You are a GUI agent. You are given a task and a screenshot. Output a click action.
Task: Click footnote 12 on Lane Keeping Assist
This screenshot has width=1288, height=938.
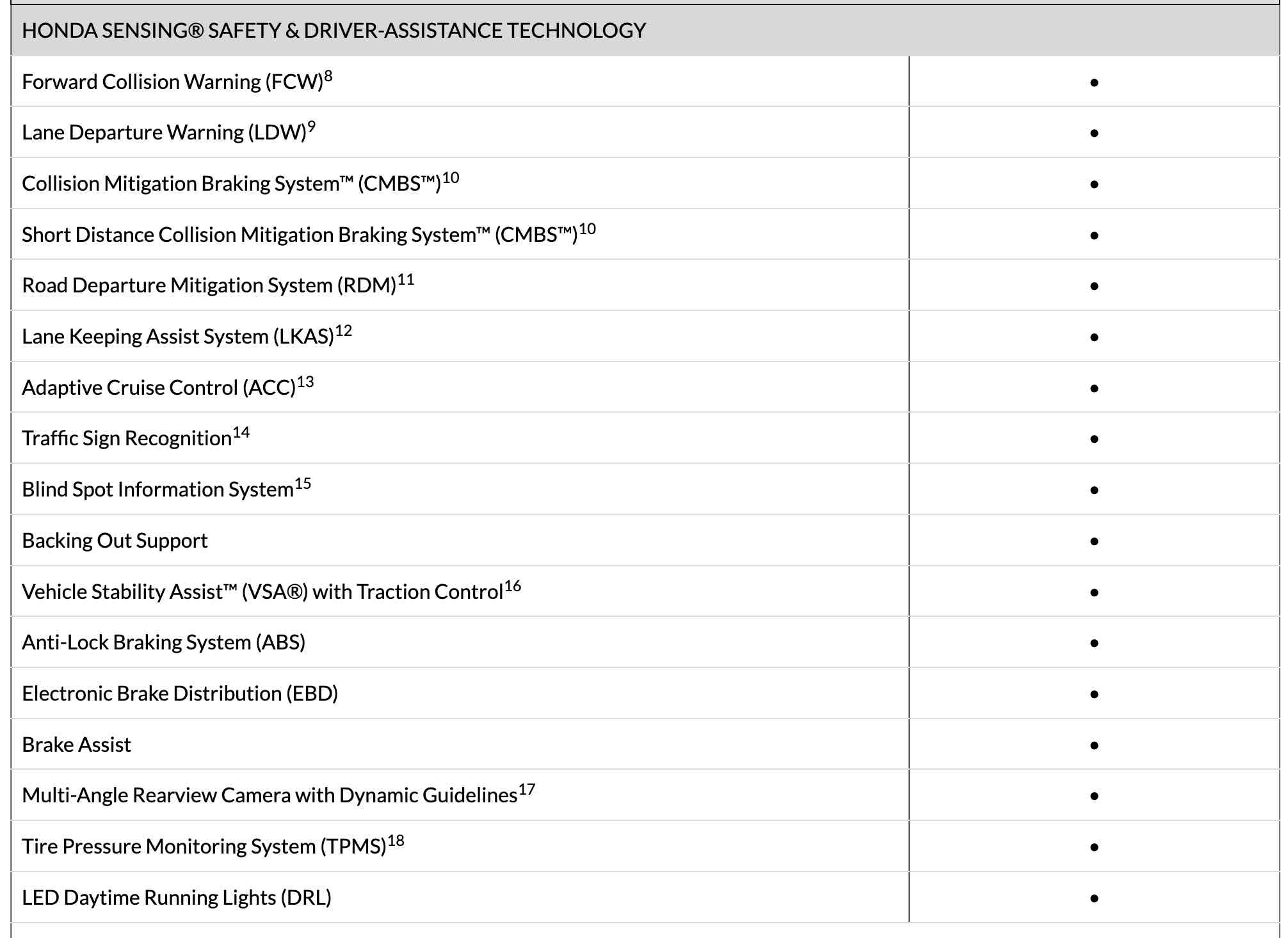coord(344,331)
